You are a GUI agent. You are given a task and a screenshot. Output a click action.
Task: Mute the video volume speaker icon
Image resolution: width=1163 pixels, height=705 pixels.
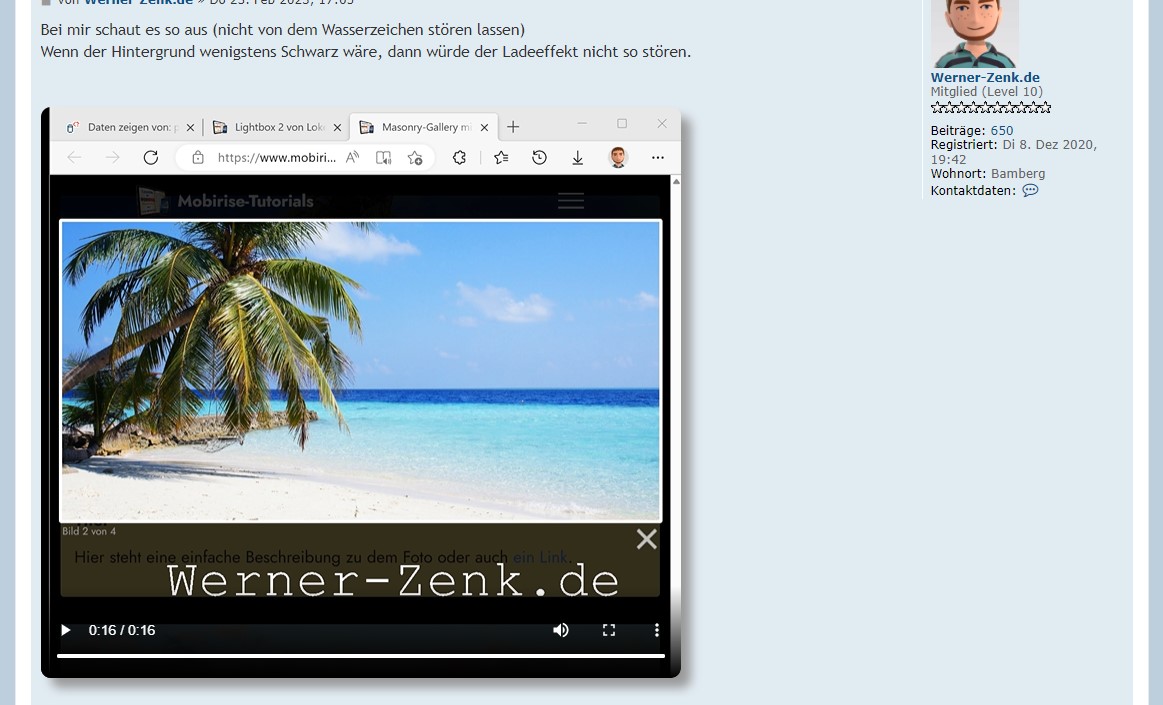point(561,630)
